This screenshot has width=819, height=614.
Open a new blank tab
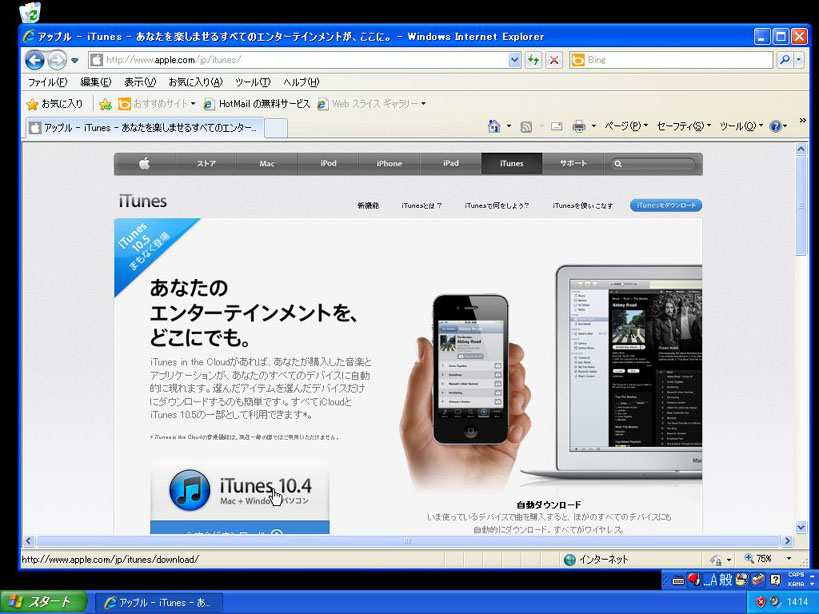pos(276,128)
